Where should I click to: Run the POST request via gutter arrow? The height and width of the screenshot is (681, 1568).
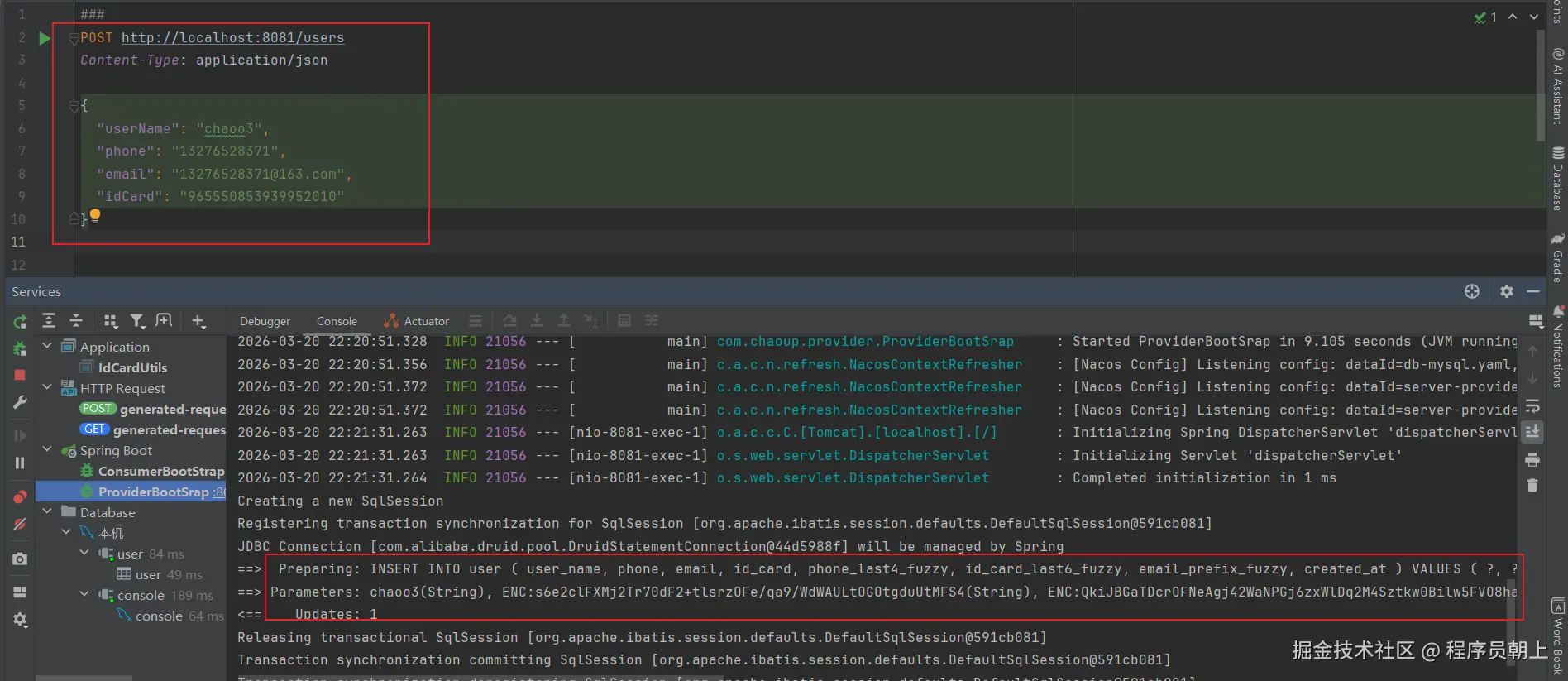click(x=45, y=38)
